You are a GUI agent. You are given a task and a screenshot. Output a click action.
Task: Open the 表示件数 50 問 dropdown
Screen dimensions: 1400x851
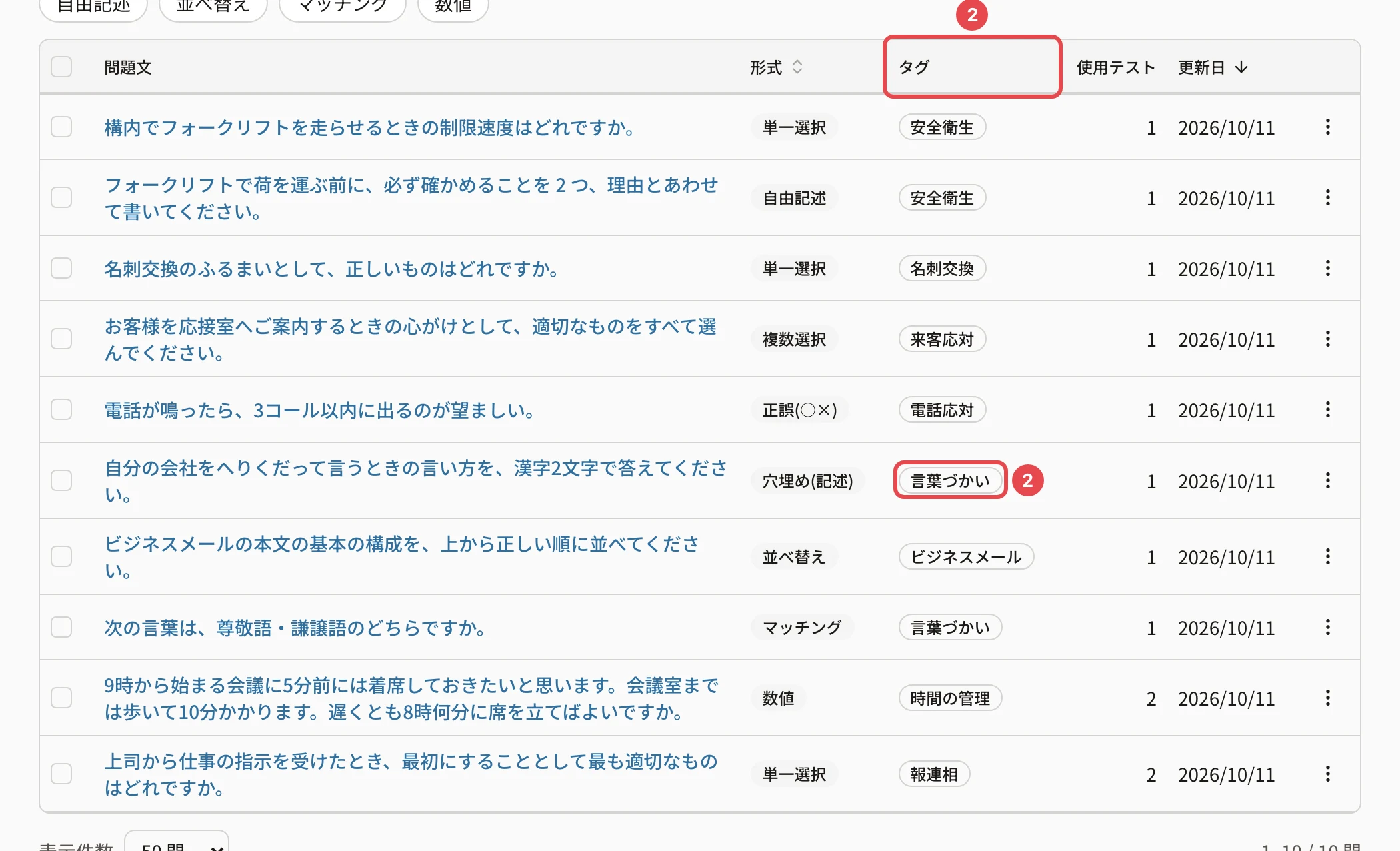point(177,842)
